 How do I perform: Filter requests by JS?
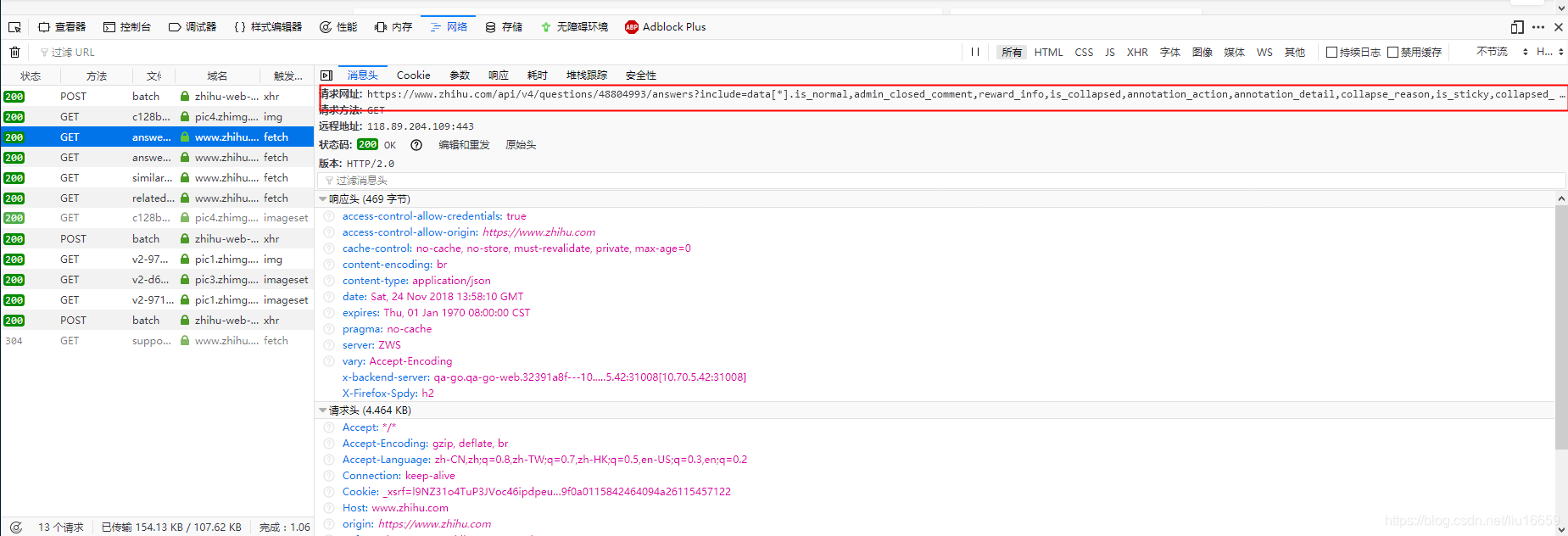(x=1110, y=52)
